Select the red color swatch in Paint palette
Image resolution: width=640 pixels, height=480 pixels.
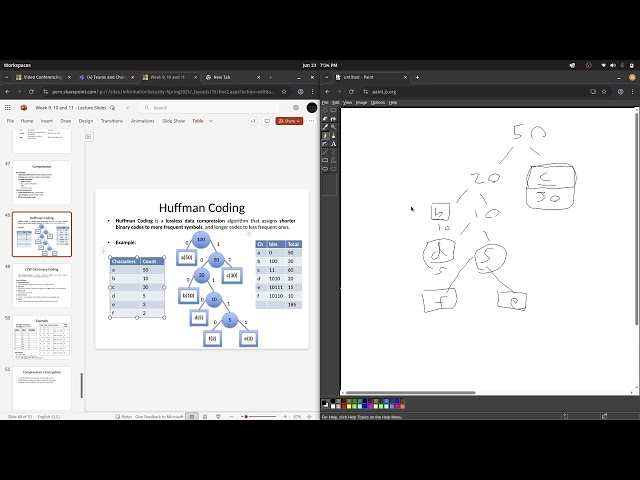pos(344,406)
